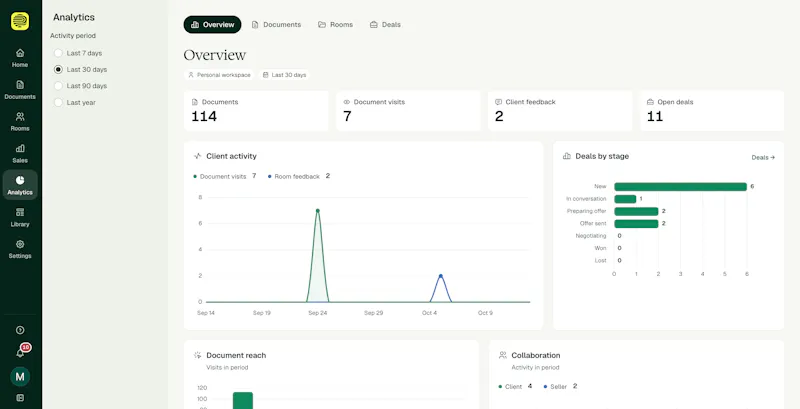Image resolution: width=800 pixels, height=409 pixels.
Task: Click the help circle icon in sidebar
Action: (x=20, y=330)
